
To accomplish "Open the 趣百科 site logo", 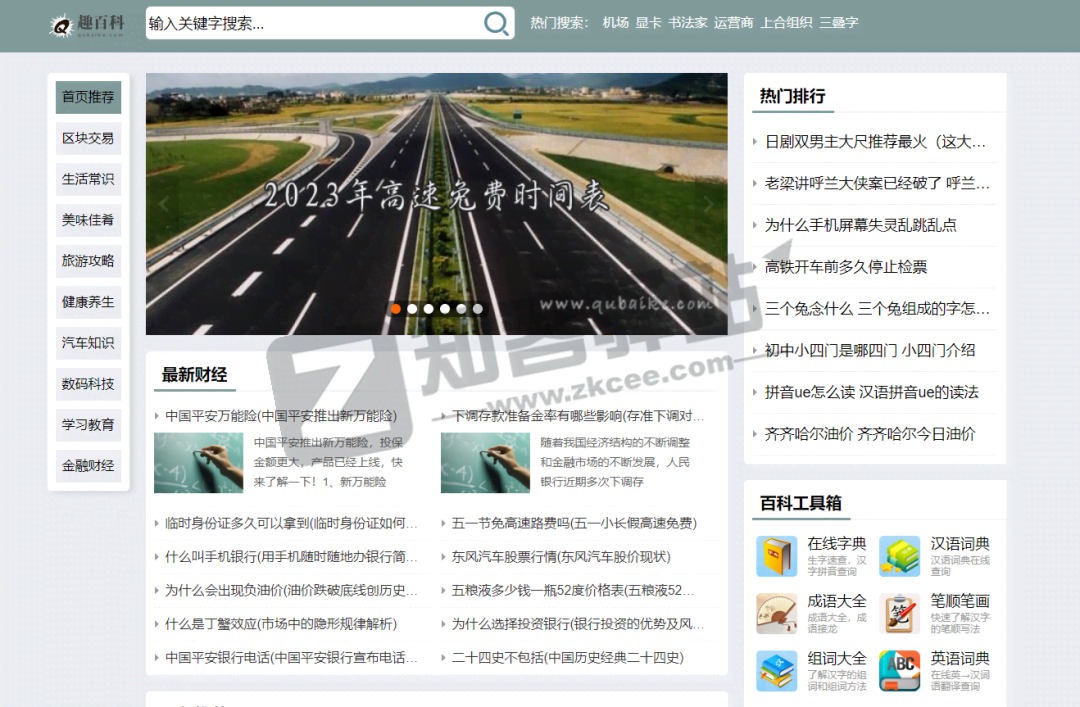I will (x=88, y=24).
